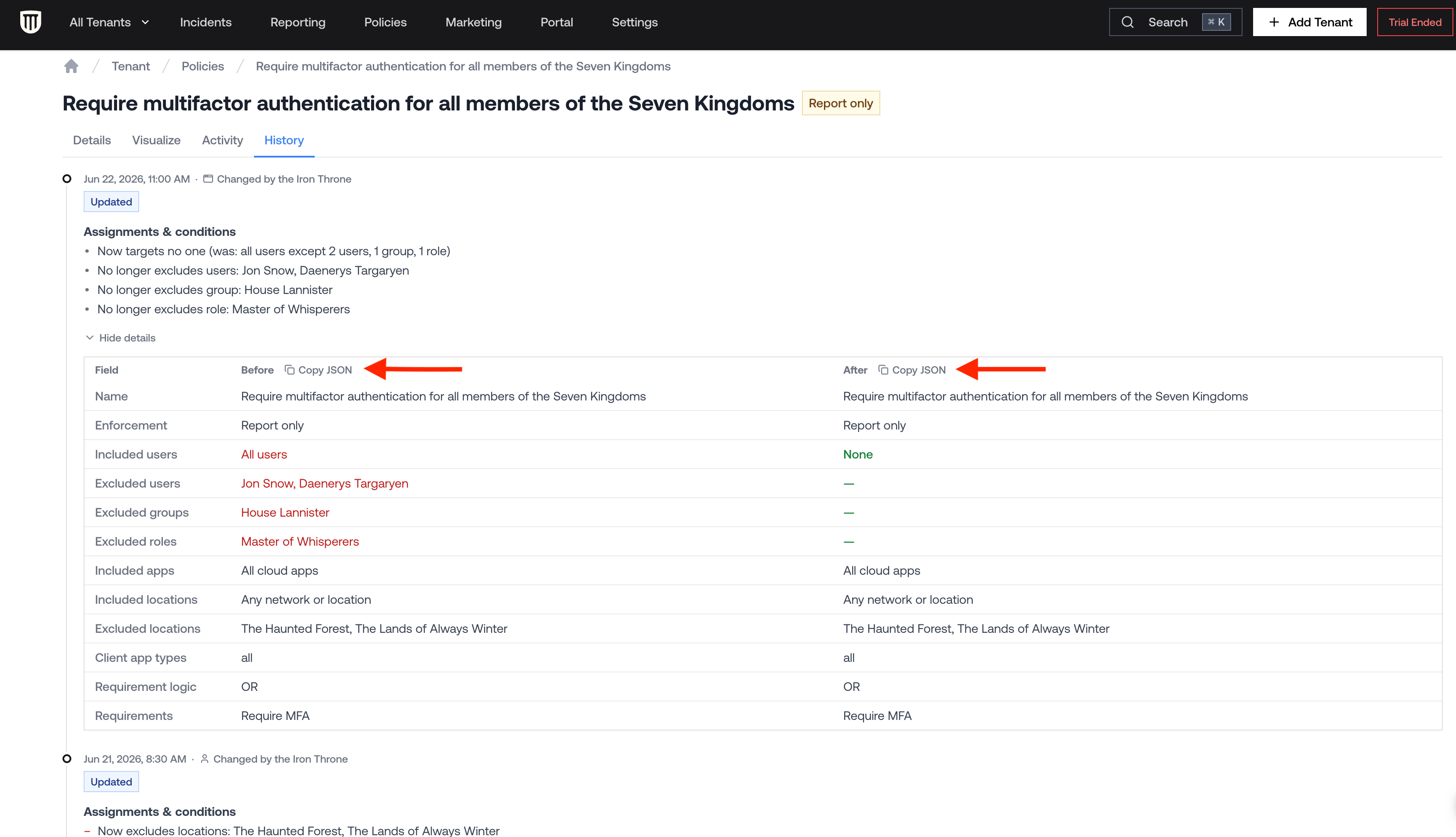Click the Search field in the top bar
The height and width of the screenshot is (837, 1456).
[1175, 22]
